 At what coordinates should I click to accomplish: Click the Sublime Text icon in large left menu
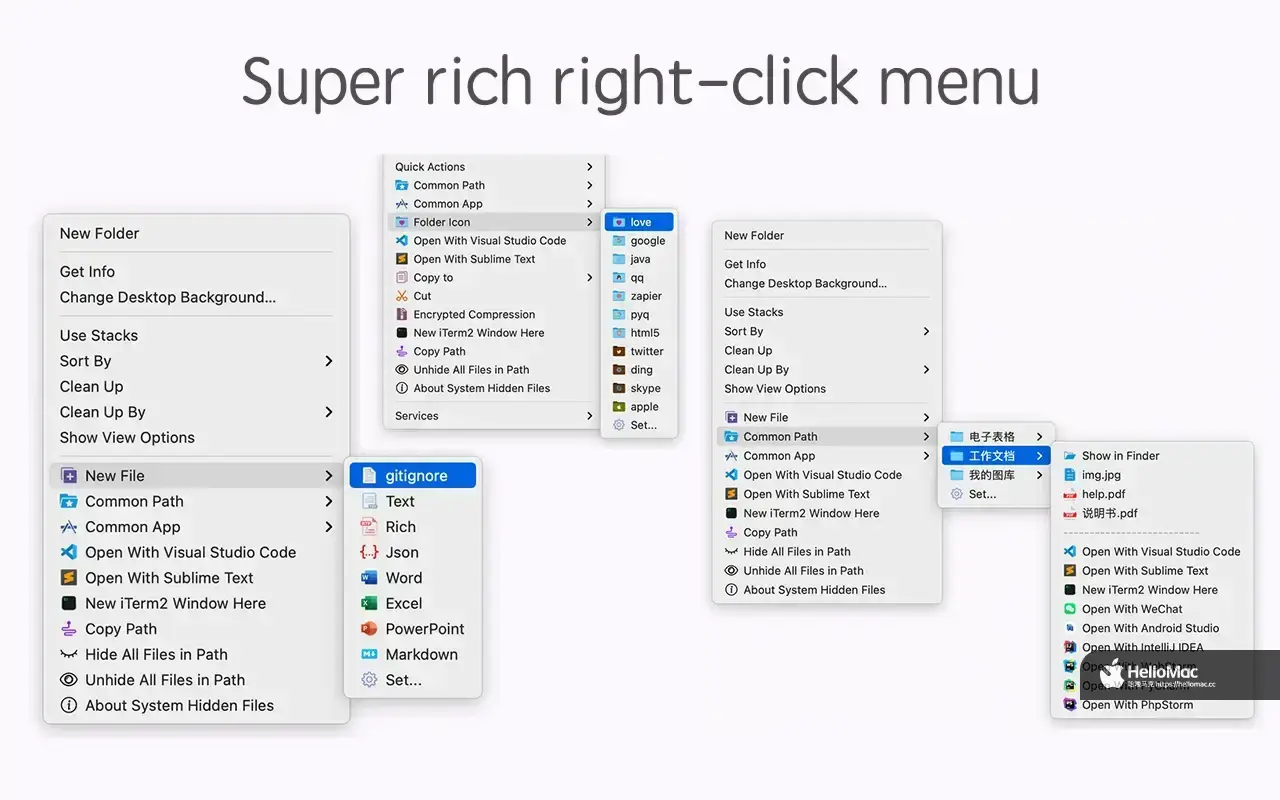click(x=69, y=578)
